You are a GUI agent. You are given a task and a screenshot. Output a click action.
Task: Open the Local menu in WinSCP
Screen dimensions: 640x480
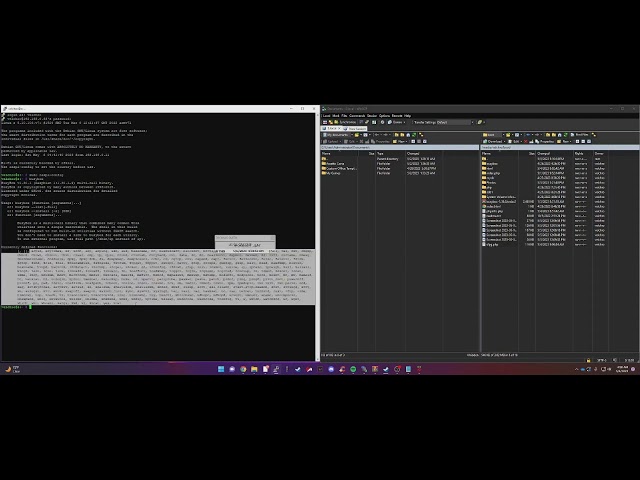pyautogui.click(x=327, y=116)
